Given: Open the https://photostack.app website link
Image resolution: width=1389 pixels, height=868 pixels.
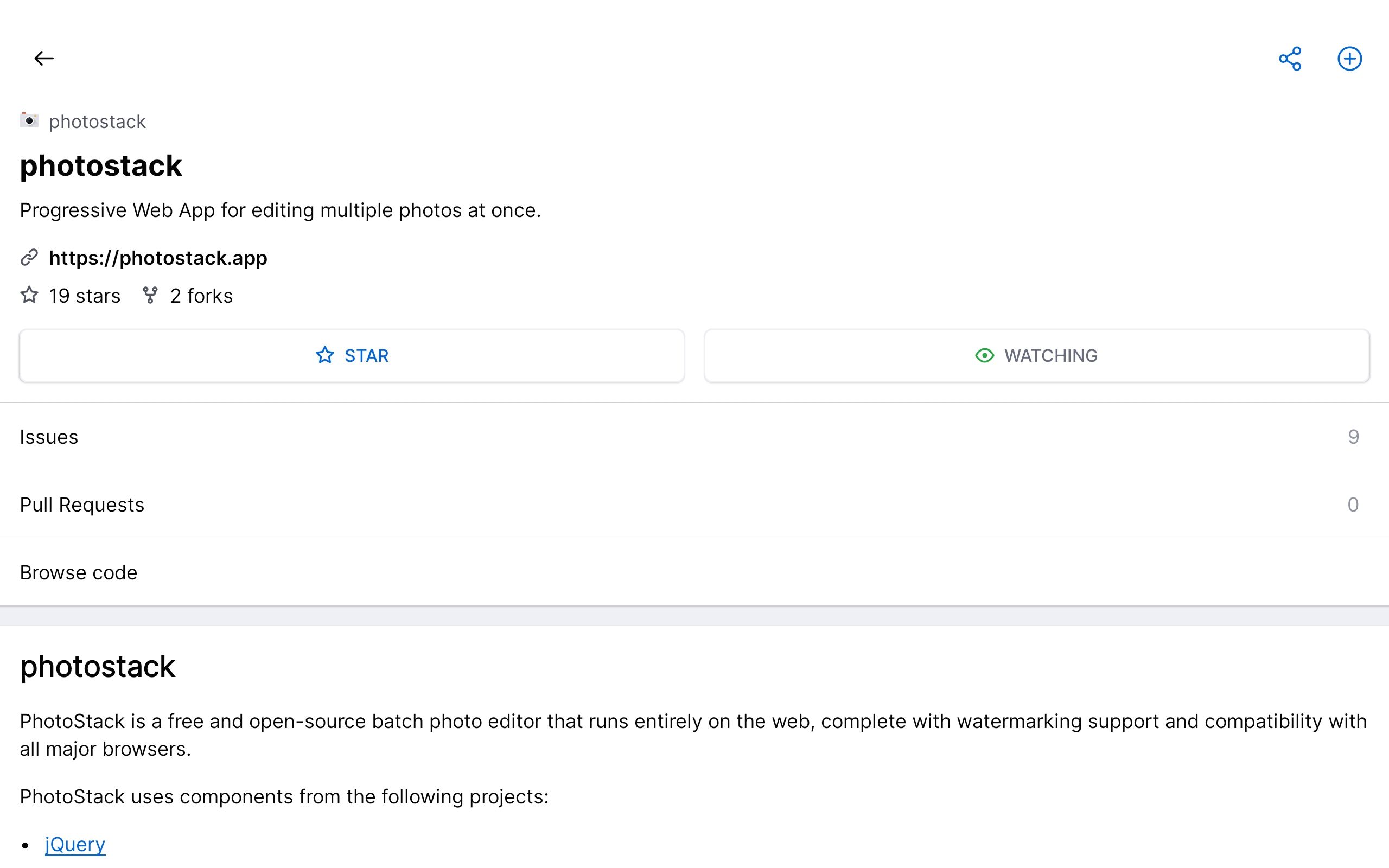Looking at the screenshot, I should (158, 257).
